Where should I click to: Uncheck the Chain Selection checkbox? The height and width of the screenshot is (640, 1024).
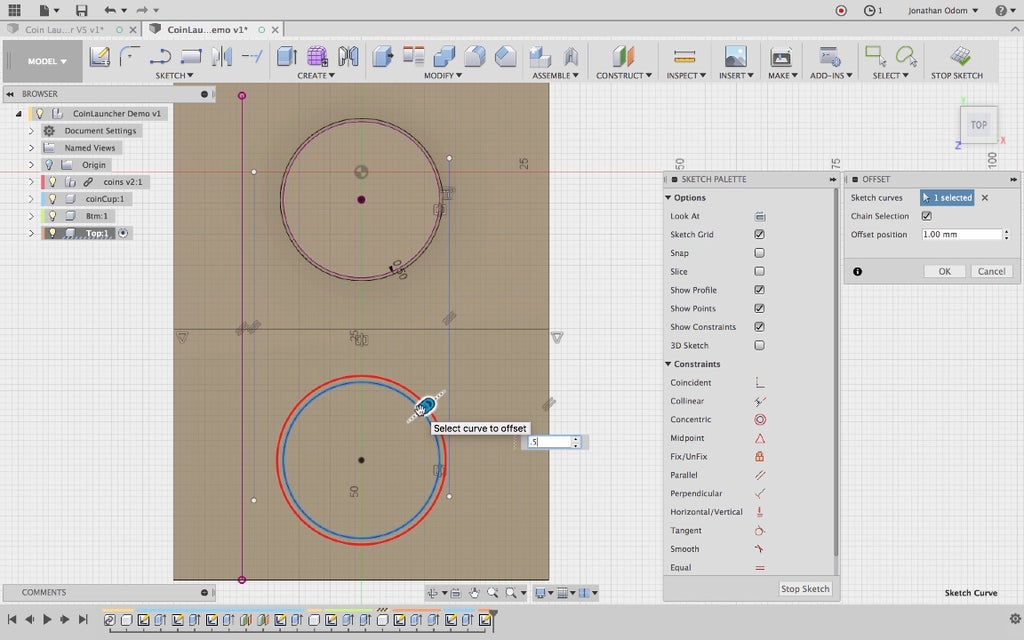tap(926, 216)
